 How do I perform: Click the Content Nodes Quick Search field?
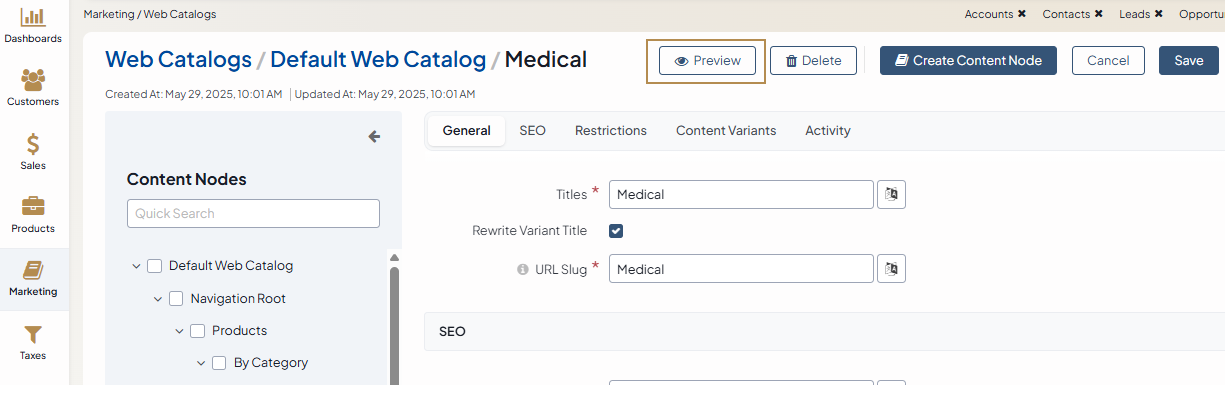[x=253, y=213]
